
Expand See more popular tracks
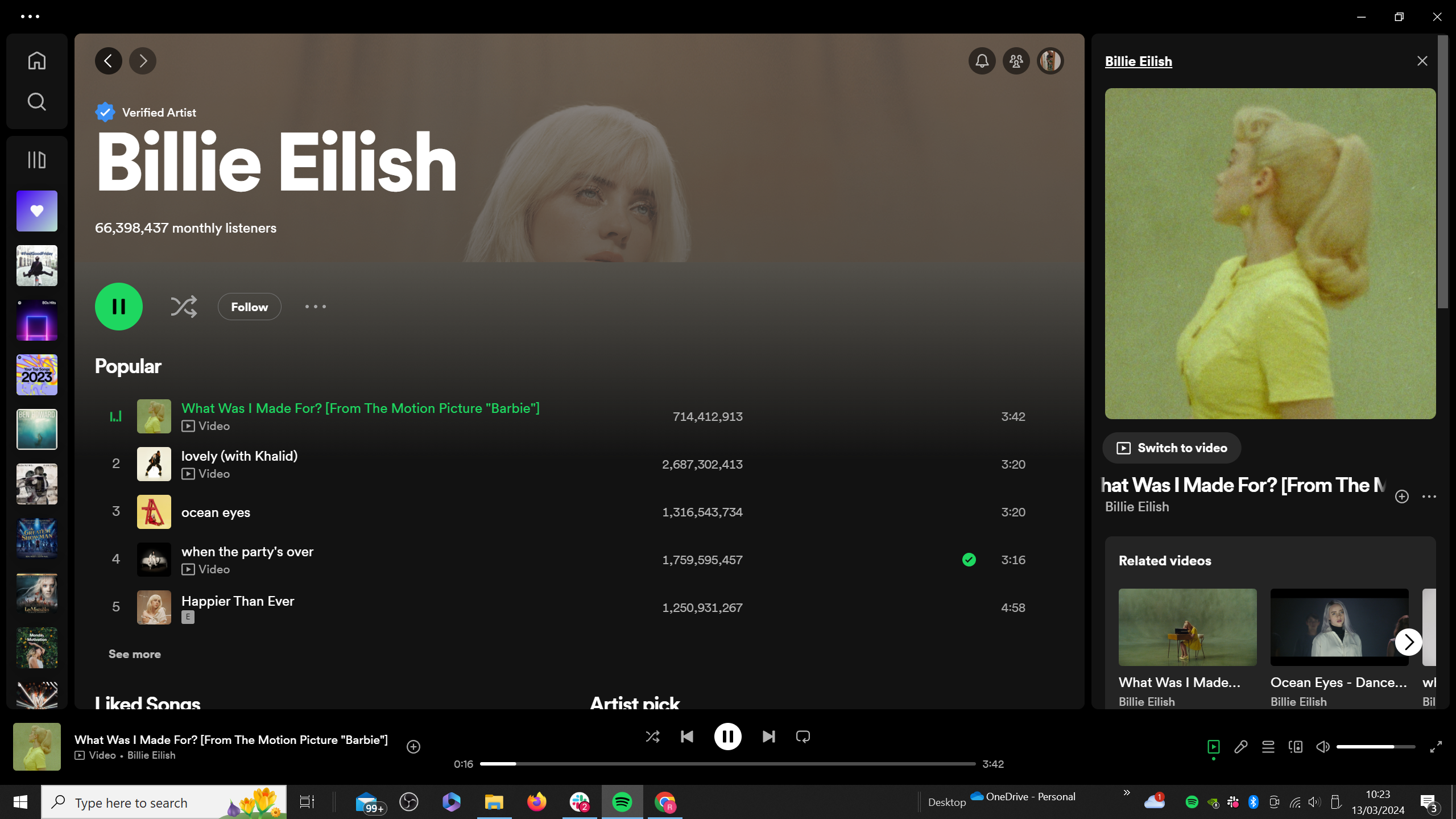[x=135, y=654]
